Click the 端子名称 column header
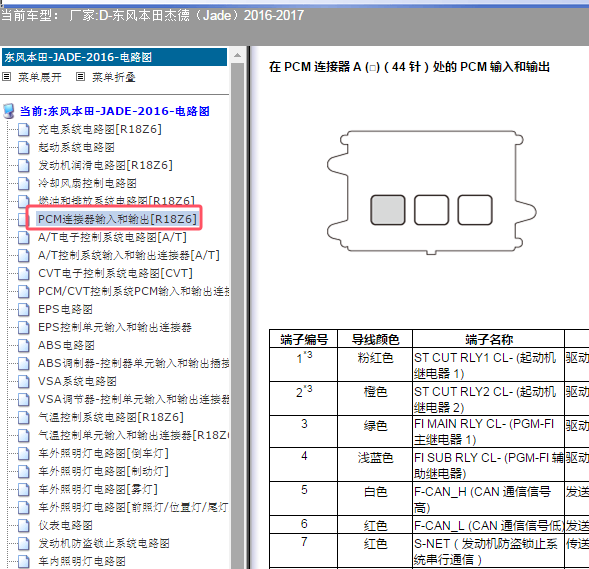Screen dimensions: 589x569 tap(489, 339)
